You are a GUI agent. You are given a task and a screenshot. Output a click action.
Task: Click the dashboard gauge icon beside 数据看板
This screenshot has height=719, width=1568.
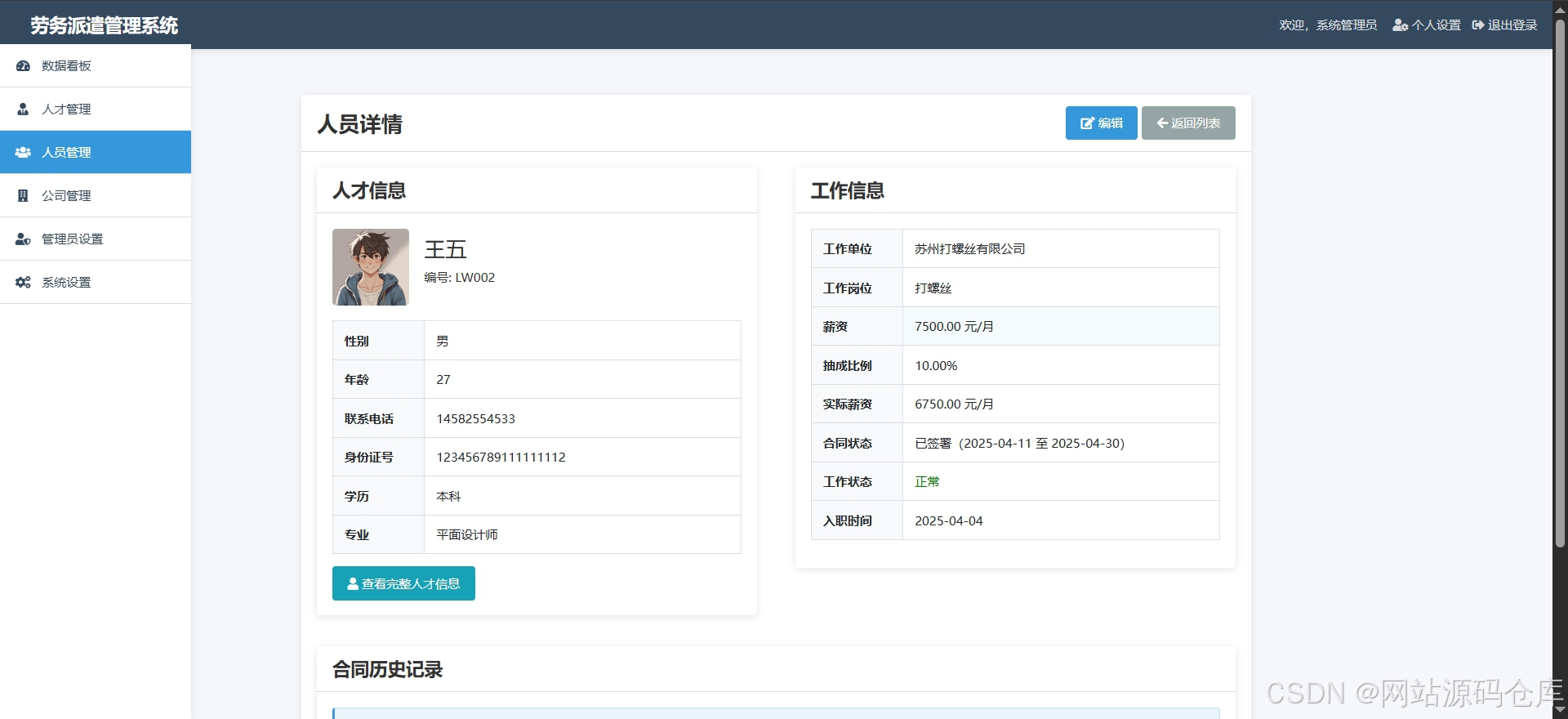pyautogui.click(x=23, y=65)
